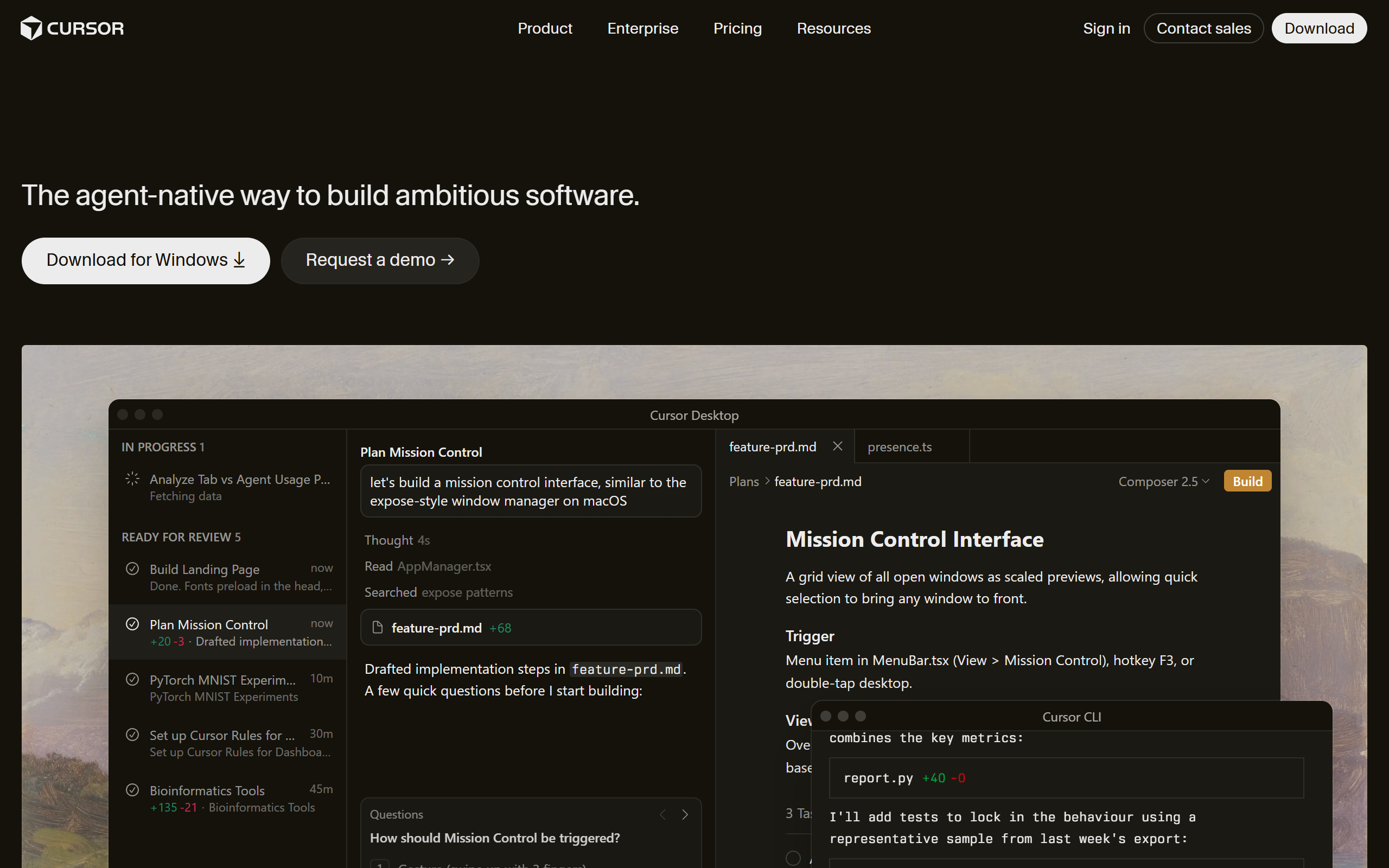1389x868 pixels.
Task: Click the Sign in link
Action: click(1106, 28)
